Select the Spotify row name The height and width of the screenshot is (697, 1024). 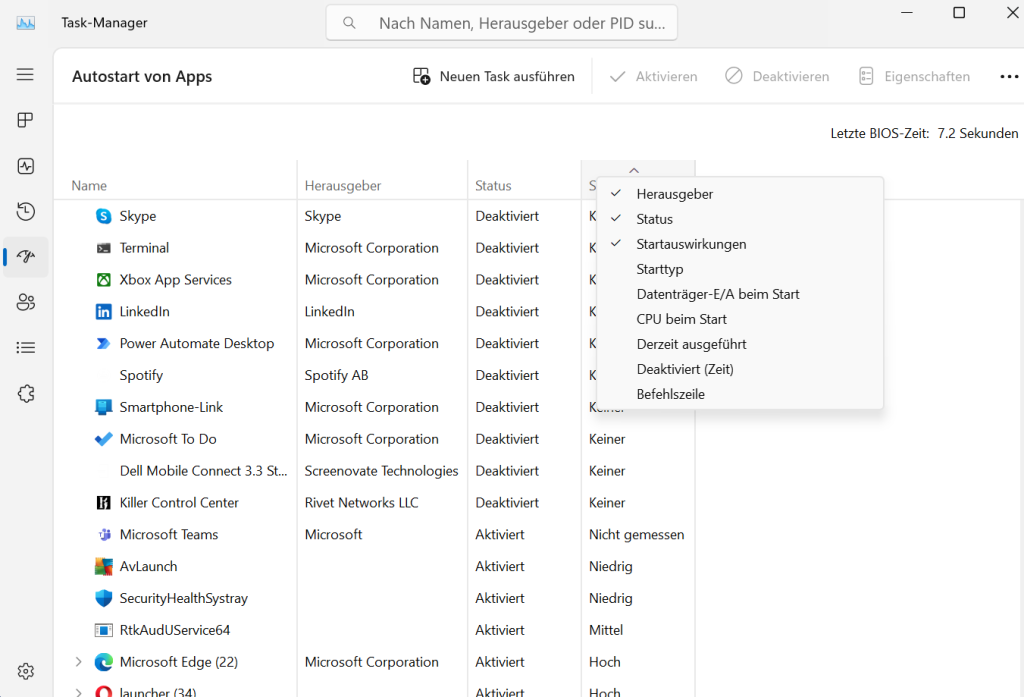(x=141, y=376)
